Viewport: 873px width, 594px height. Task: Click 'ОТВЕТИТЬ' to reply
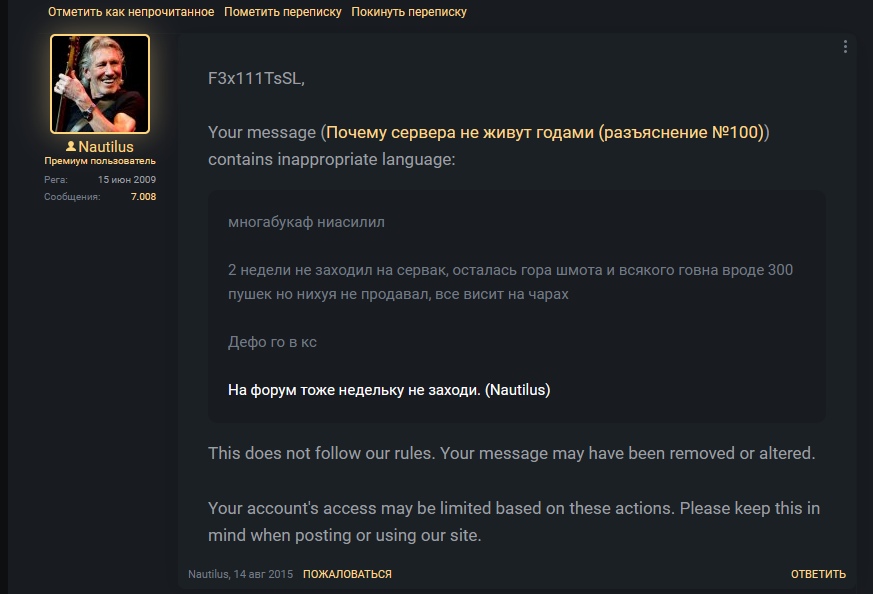[818, 574]
